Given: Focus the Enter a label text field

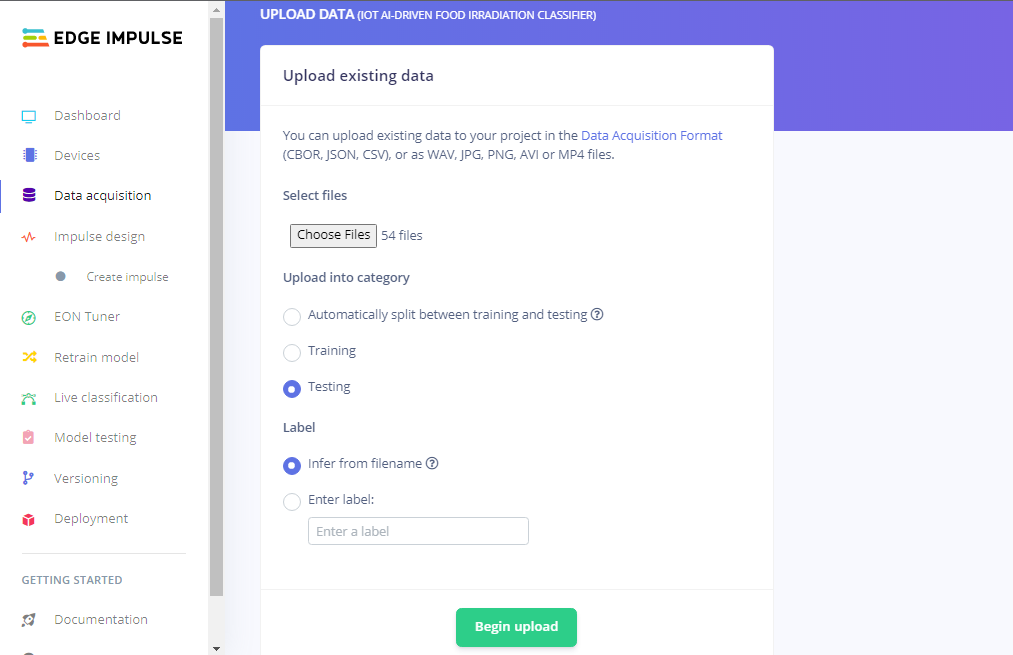Looking at the screenshot, I should 418,531.
